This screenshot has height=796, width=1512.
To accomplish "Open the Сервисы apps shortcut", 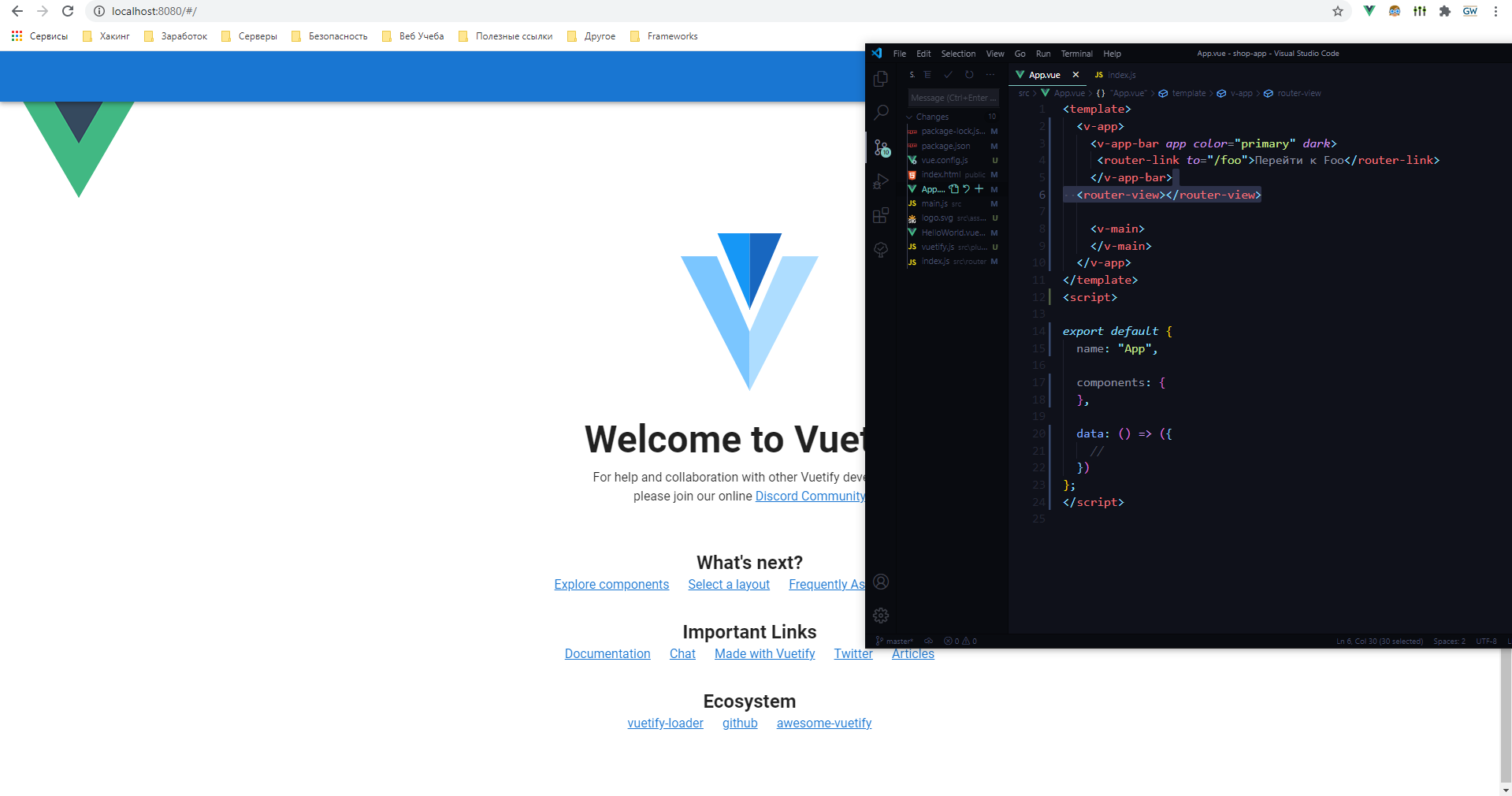I will pos(39,36).
